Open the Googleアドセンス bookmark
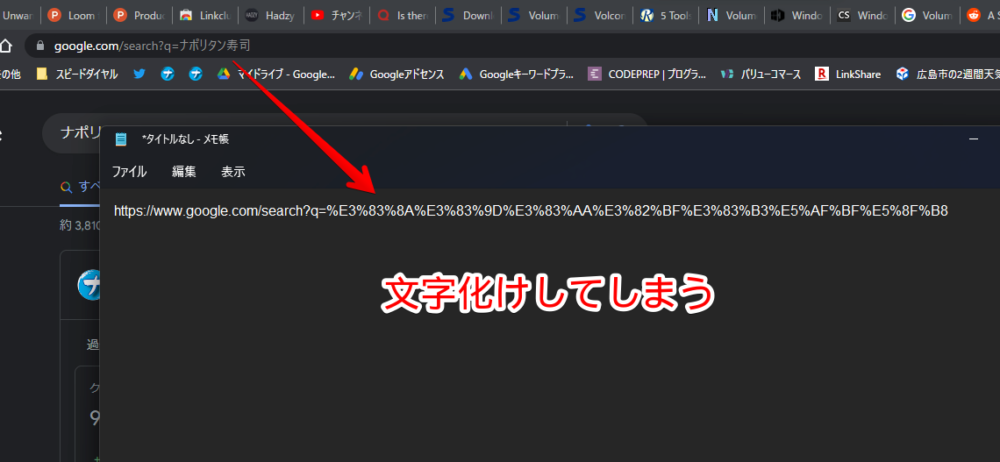 (396, 74)
